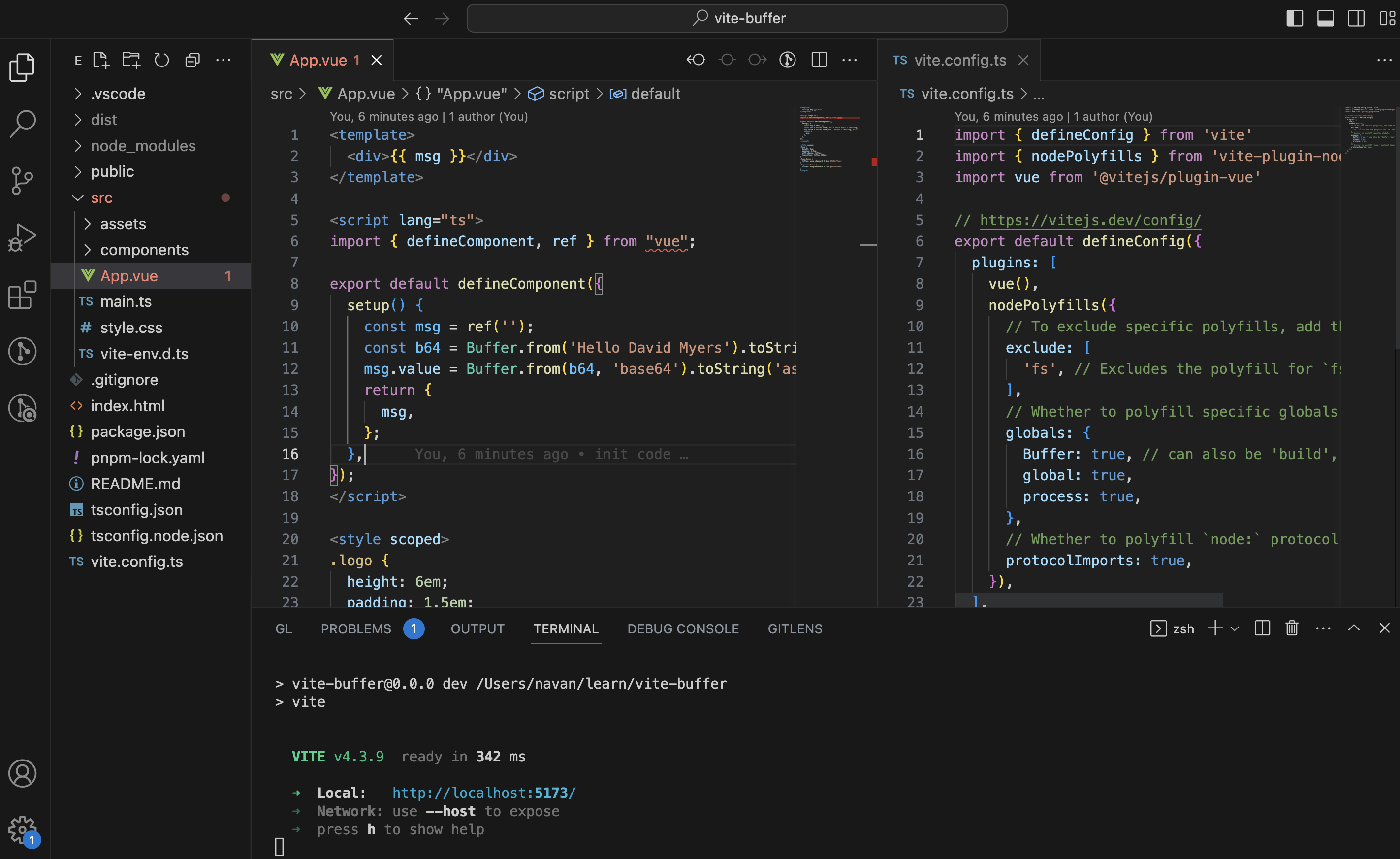This screenshot has height=859, width=1400.
Task: Click the vite-buffer command center bar
Action: click(737, 18)
